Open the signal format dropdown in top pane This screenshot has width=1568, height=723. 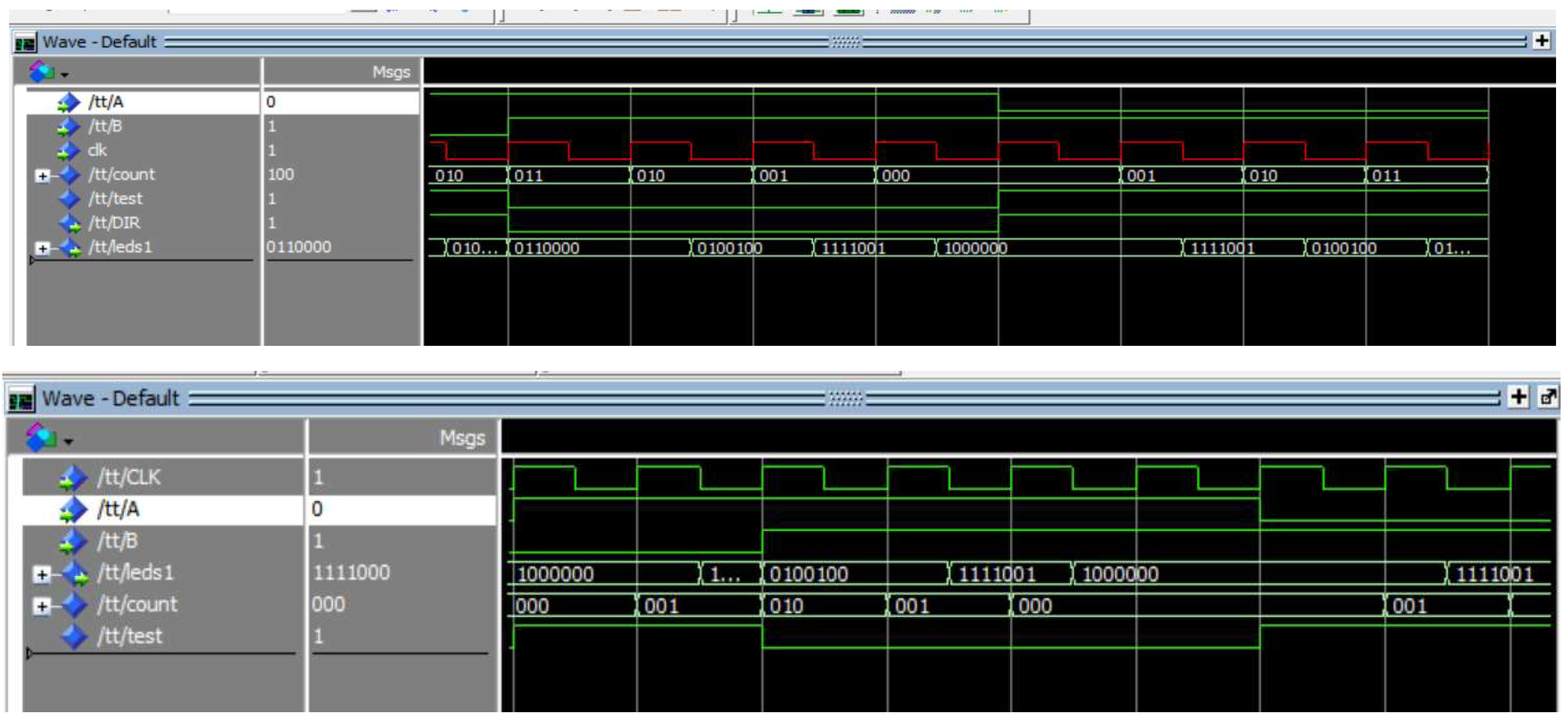tap(64, 75)
